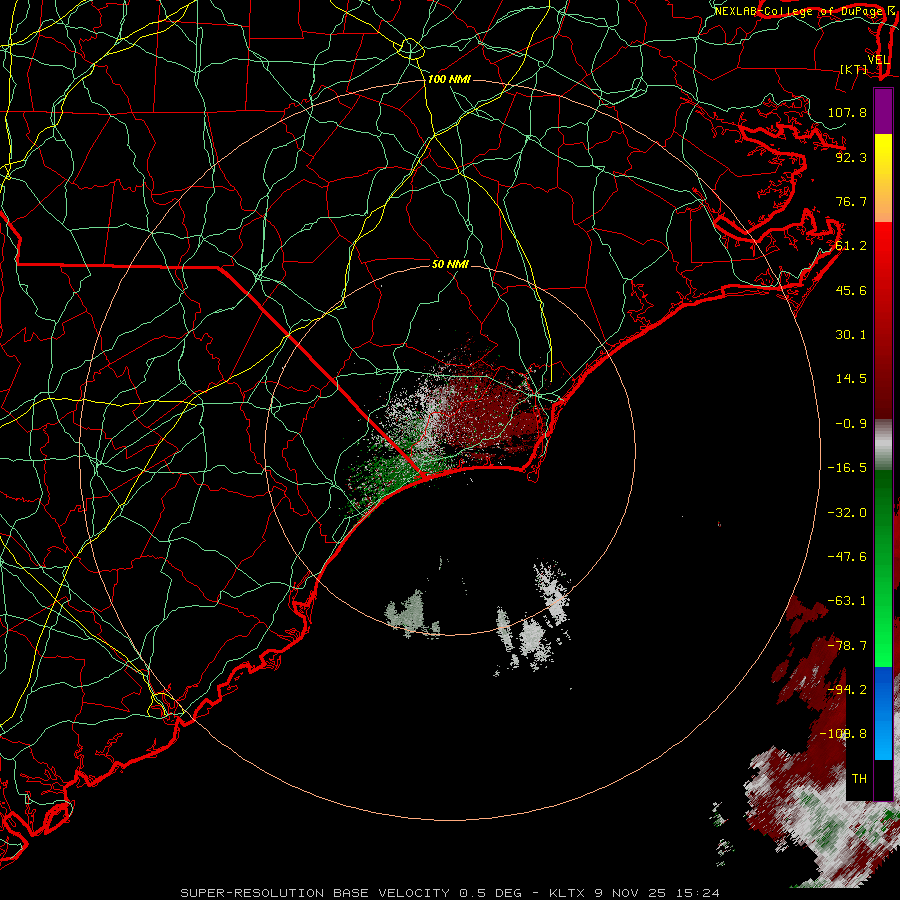Viewport: 900px width, 900px height.
Task: Click the 61.2 velocity scale value
Action: tap(851, 246)
